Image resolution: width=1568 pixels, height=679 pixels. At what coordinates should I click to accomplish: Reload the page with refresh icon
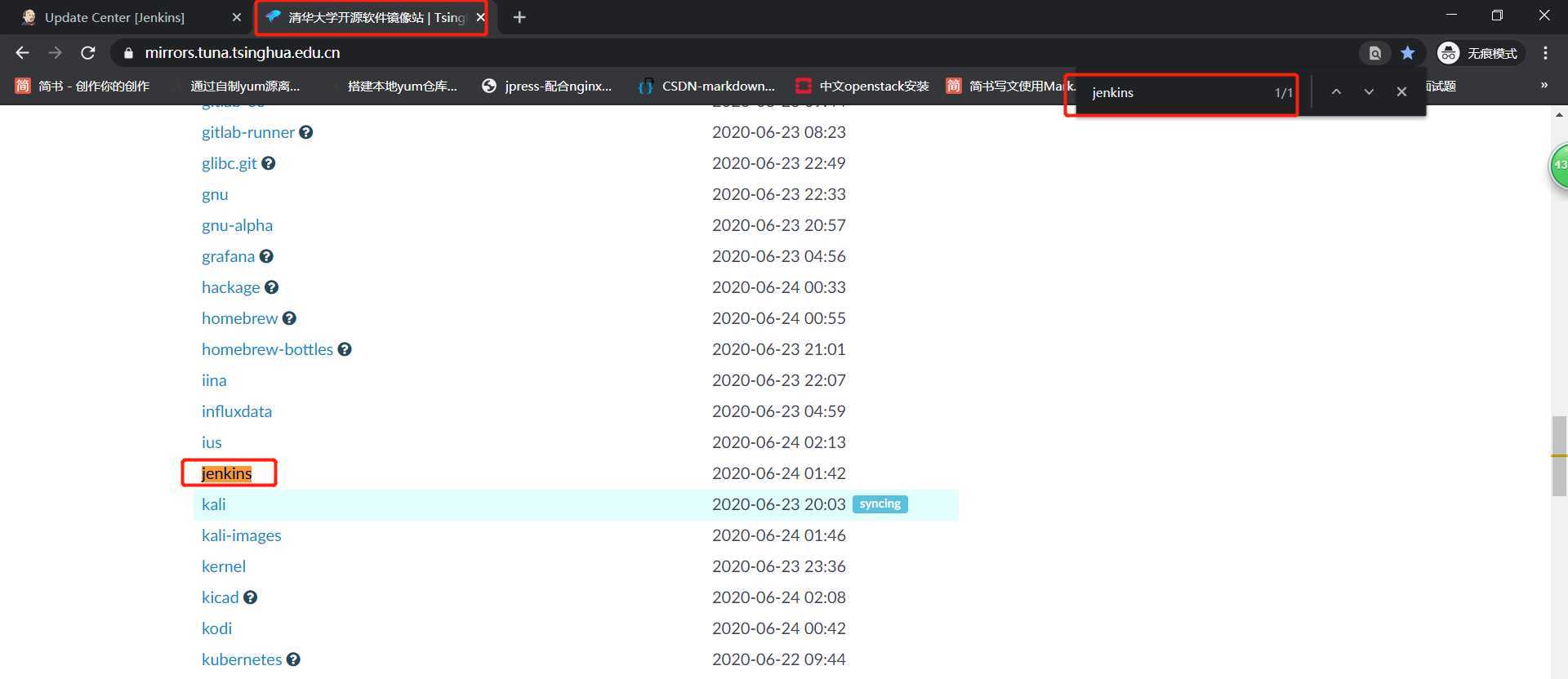coord(88,53)
